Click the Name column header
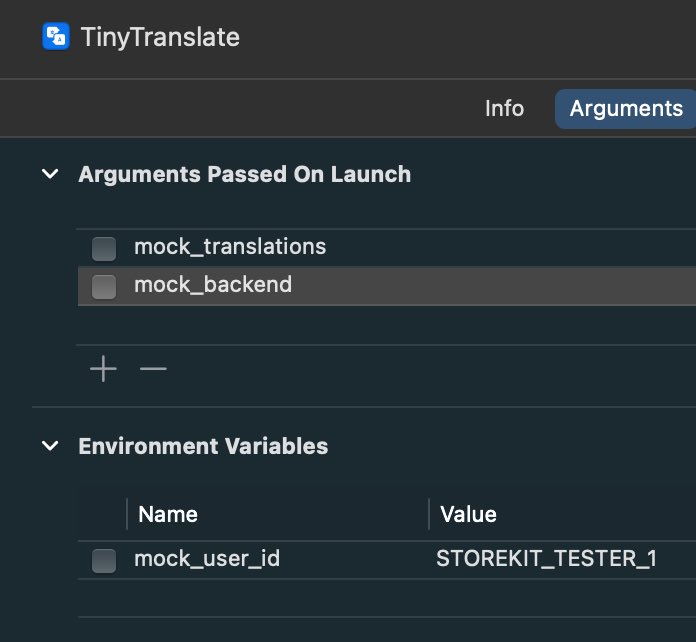The width and height of the screenshot is (696, 642). click(168, 515)
